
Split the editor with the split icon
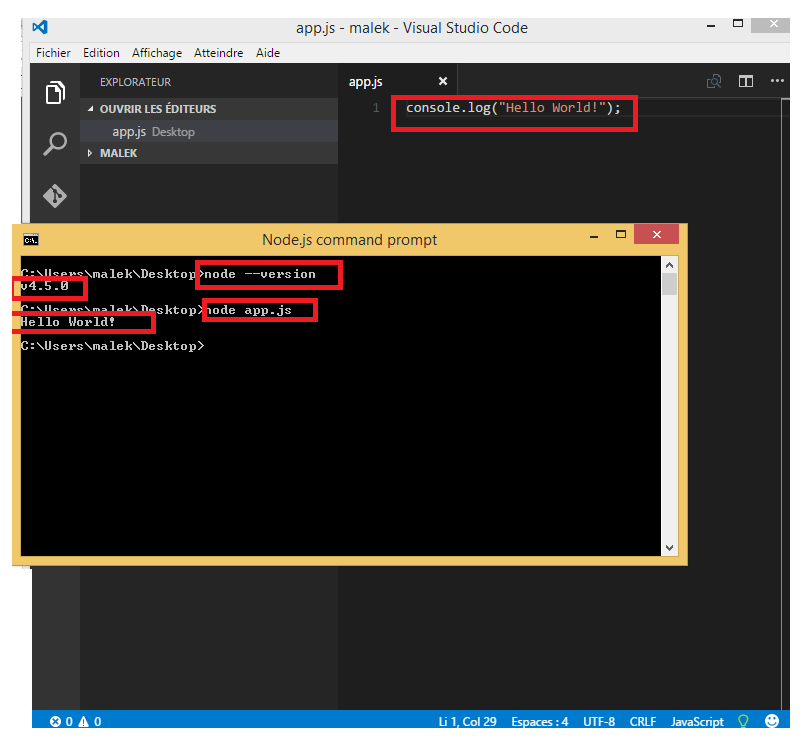tap(746, 81)
